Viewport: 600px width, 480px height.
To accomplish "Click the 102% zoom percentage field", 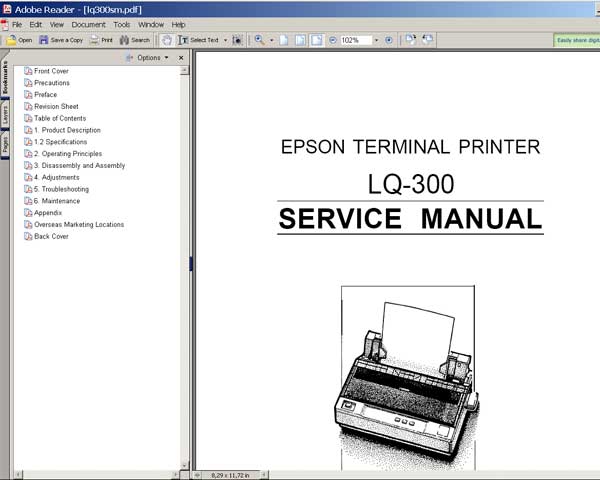I will point(356,40).
